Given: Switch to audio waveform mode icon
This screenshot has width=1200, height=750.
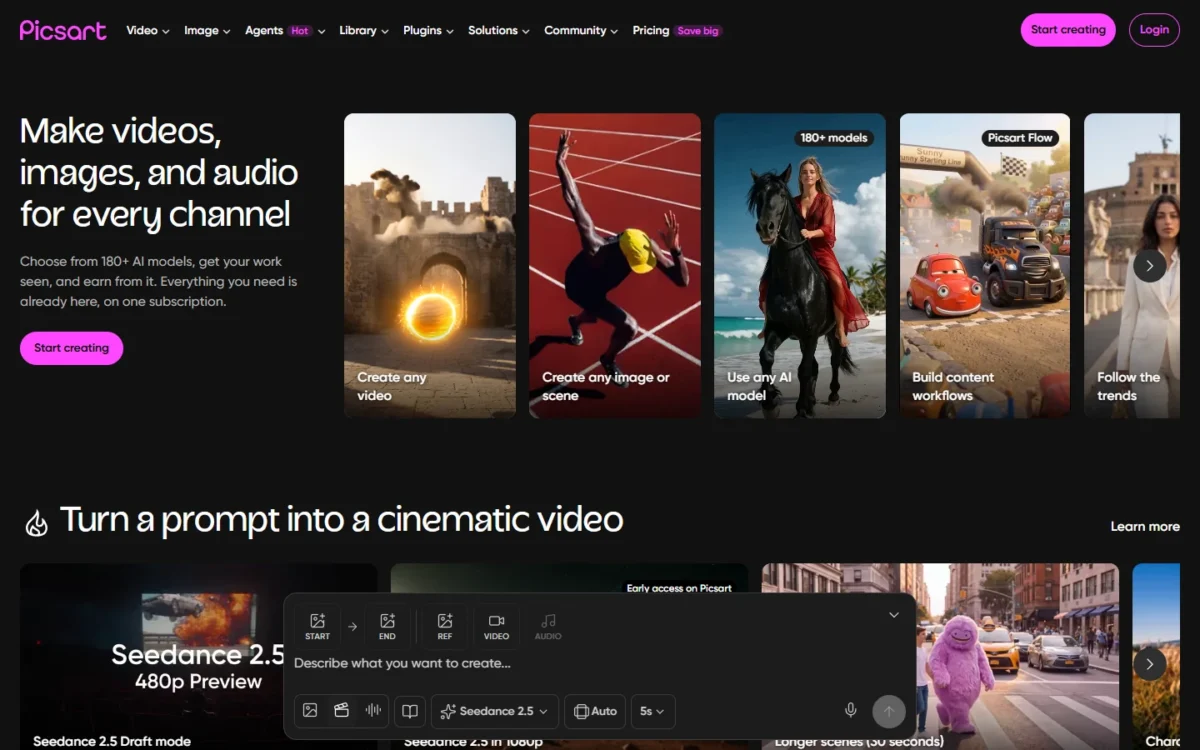Looking at the screenshot, I should point(373,711).
